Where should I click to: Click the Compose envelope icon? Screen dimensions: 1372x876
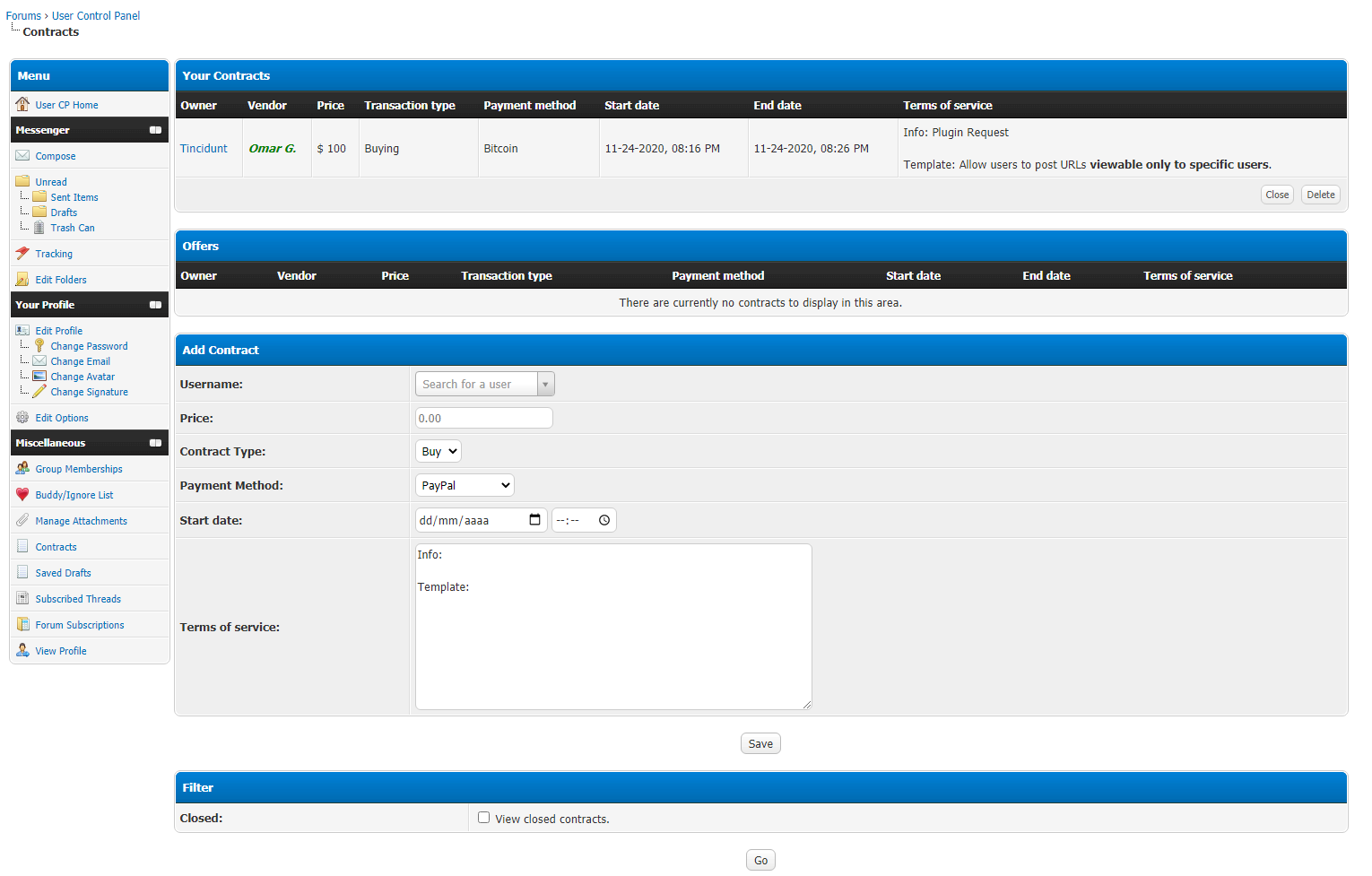coord(22,156)
